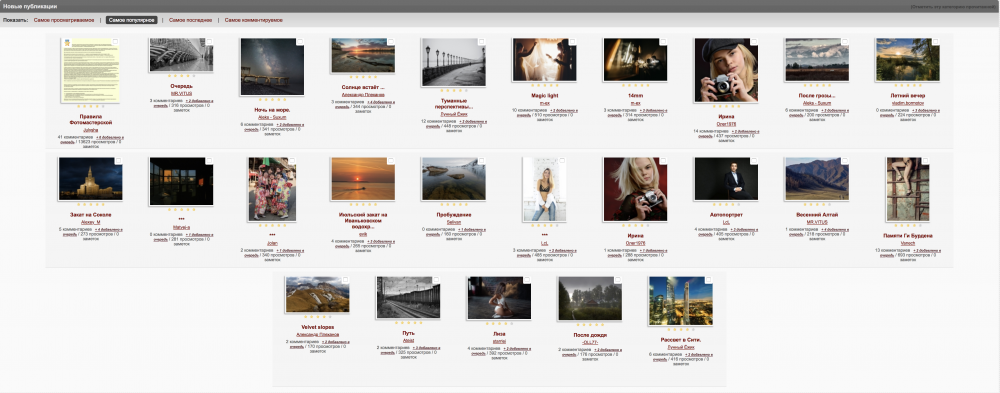Open the blonde girl on red background thumbnail
The image size is (1000, 393).
(635, 189)
